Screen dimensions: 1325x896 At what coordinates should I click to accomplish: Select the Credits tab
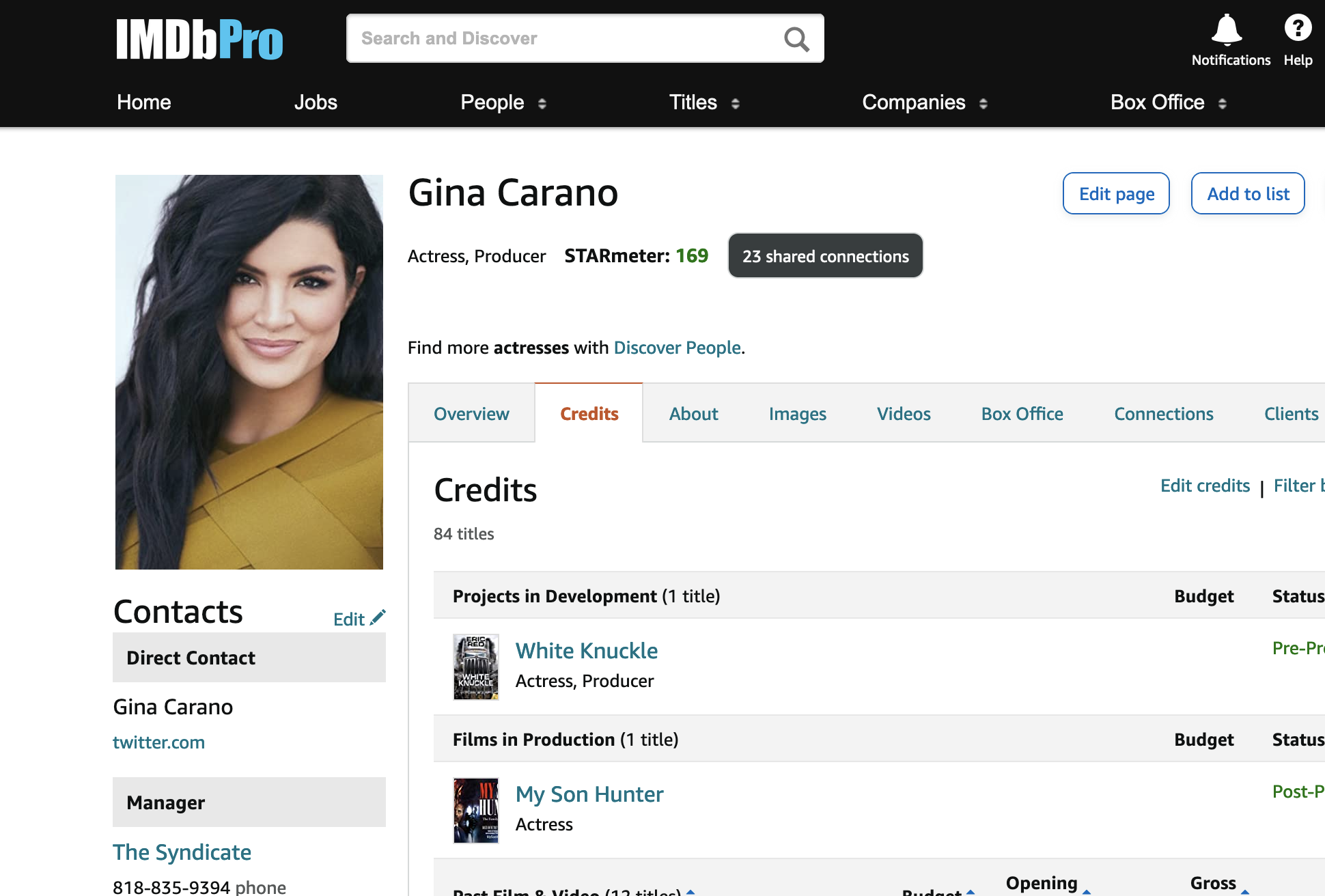(589, 413)
